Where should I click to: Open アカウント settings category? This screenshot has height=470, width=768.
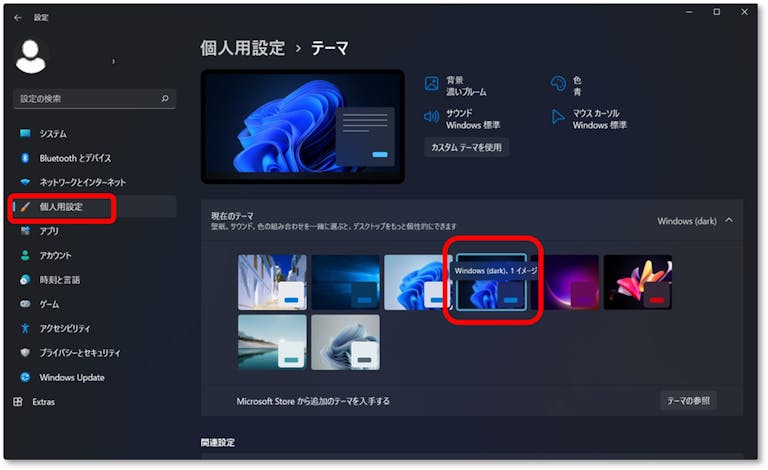pyautogui.click(x=94, y=256)
